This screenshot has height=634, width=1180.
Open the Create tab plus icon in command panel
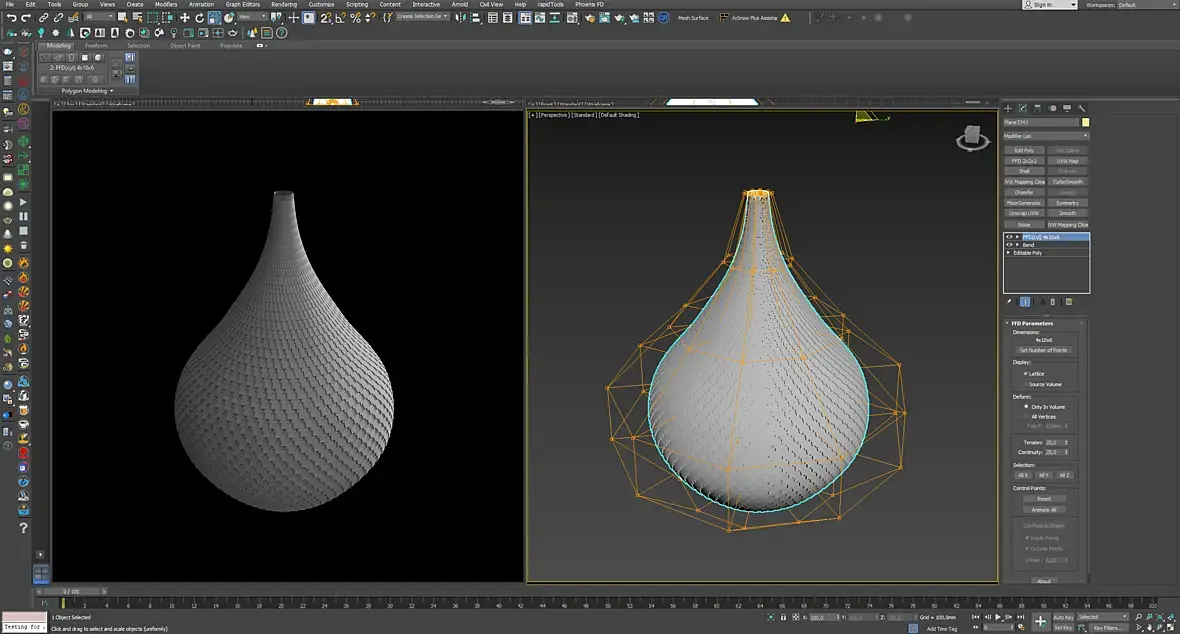click(1008, 108)
